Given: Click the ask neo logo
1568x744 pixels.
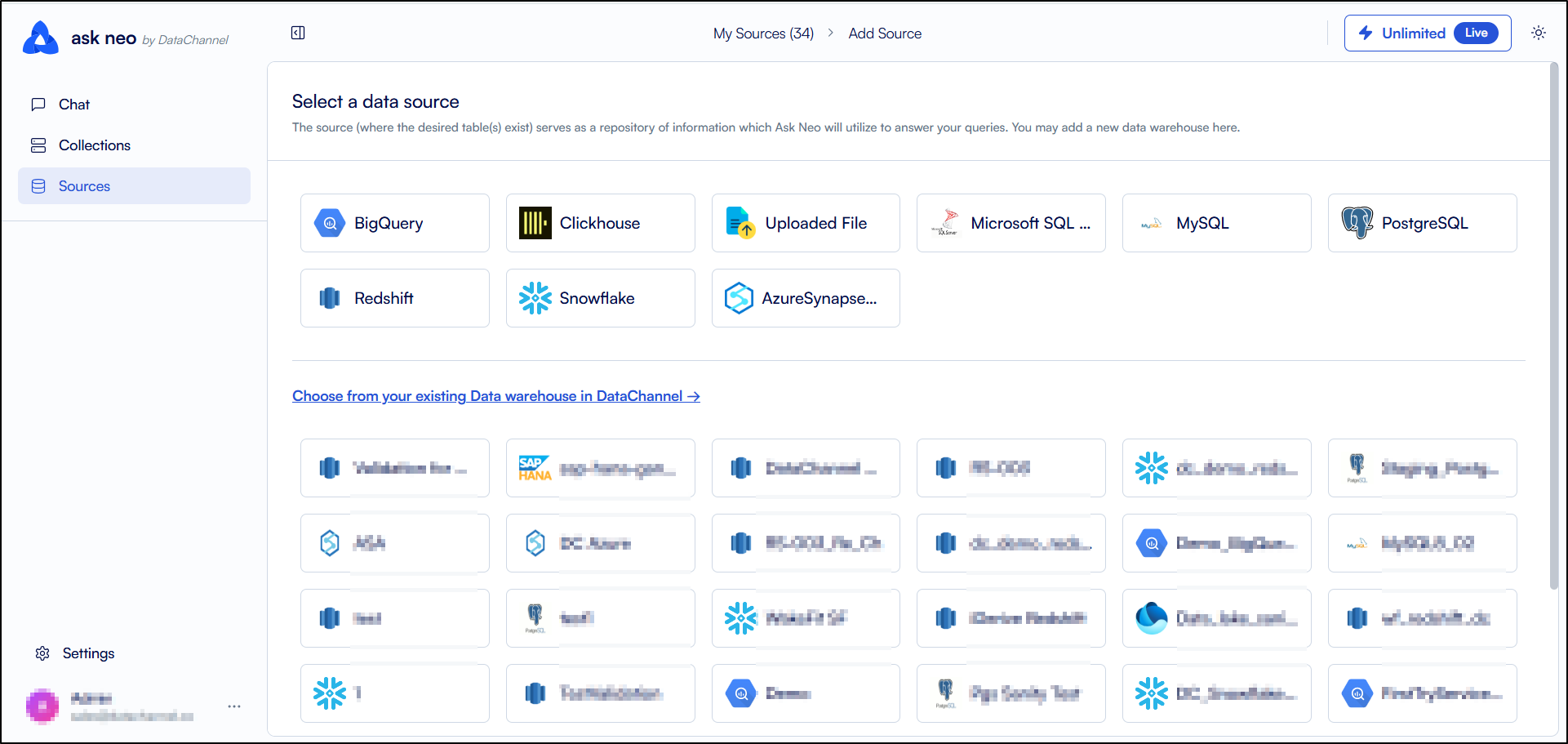Looking at the screenshot, I should (x=41, y=38).
